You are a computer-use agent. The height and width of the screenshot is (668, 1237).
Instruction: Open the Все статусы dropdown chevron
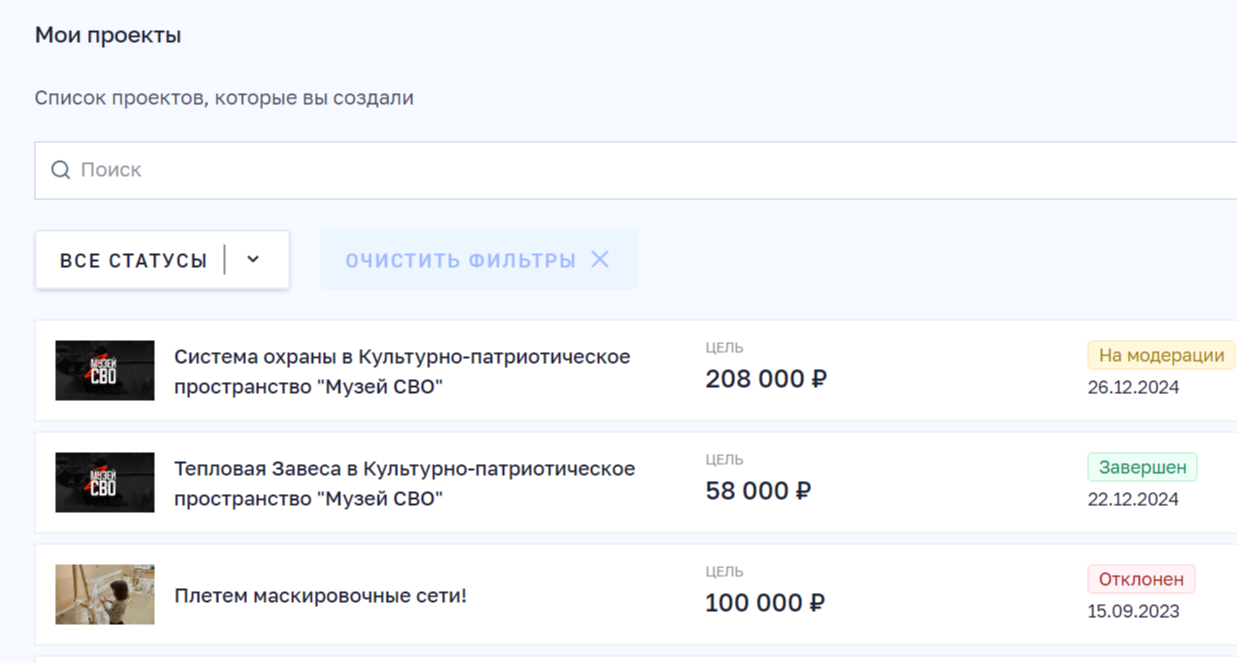(x=253, y=260)
